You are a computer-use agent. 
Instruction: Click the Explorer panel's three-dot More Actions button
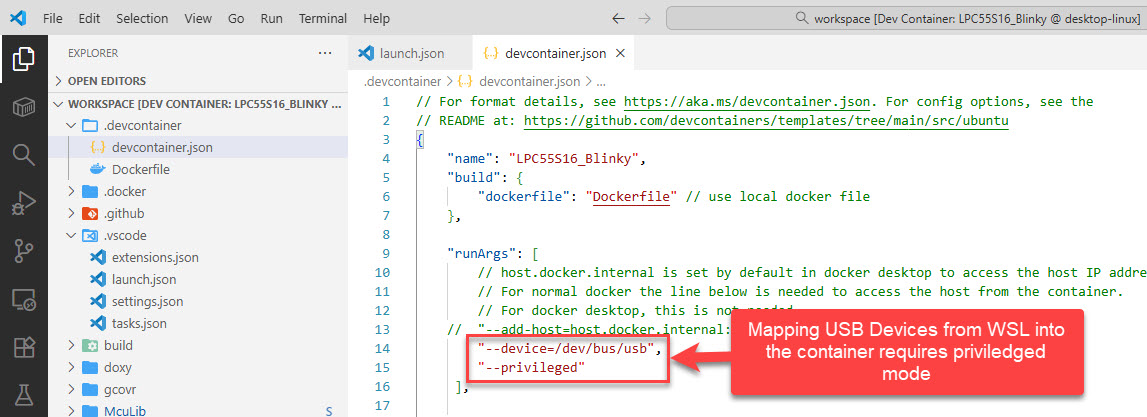click(x=324, y=53)
